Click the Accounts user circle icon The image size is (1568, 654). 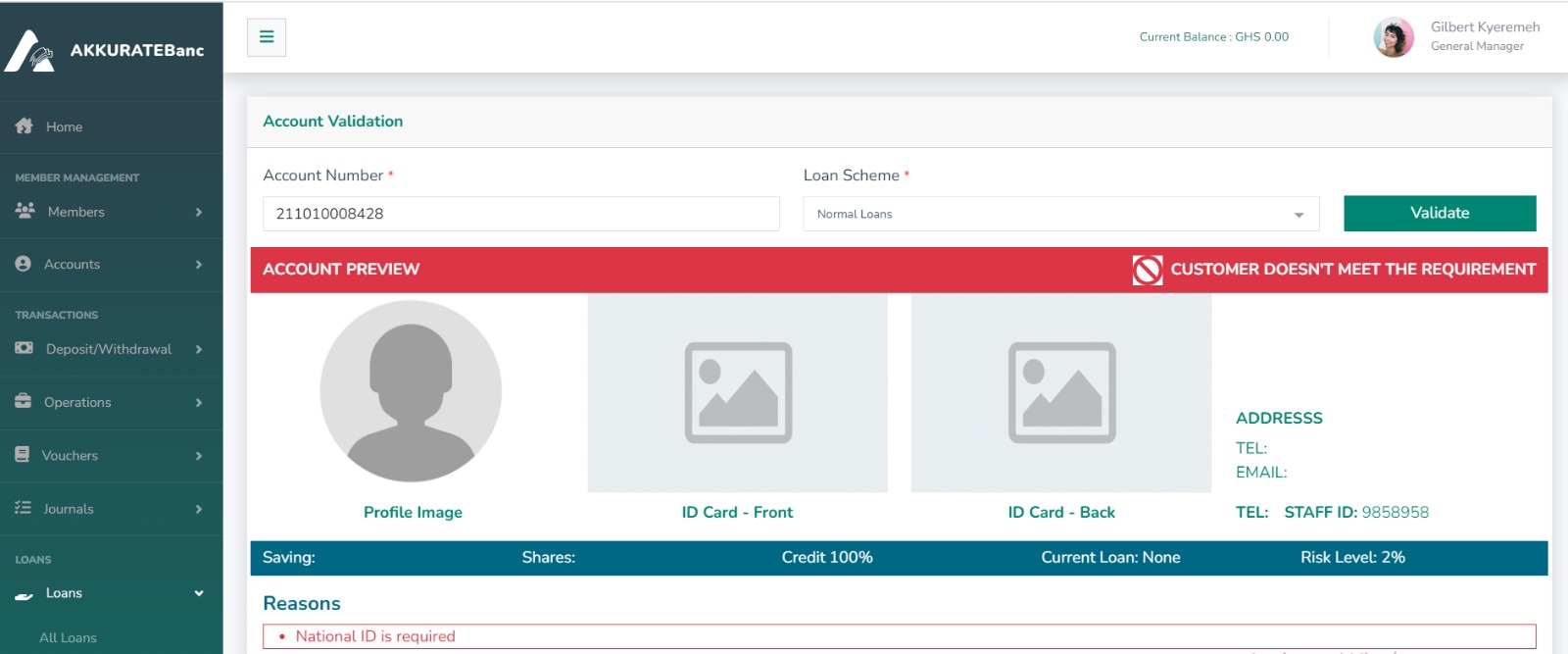pyautogui.click(x=24, y=264)
